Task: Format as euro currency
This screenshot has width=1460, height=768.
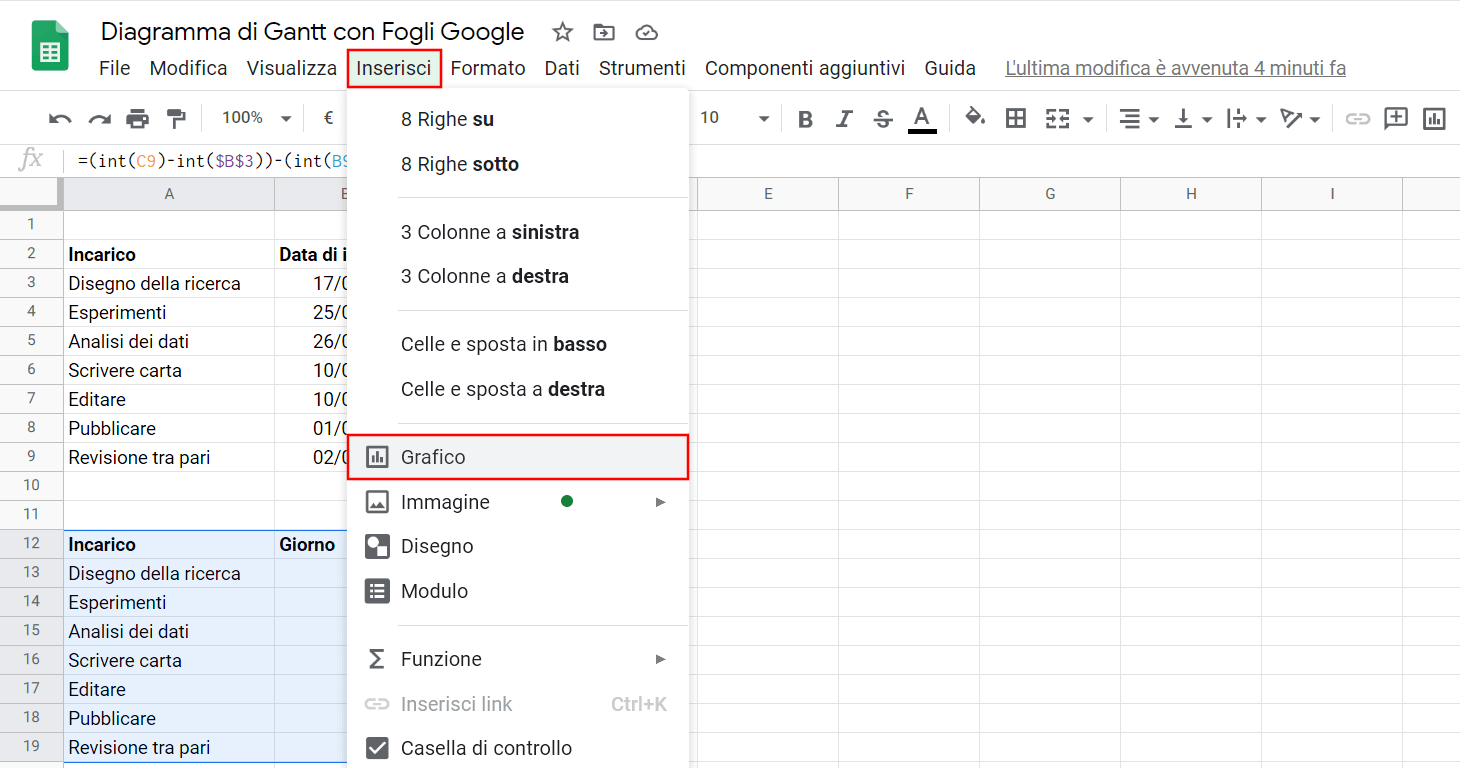Action: [328, 118]
